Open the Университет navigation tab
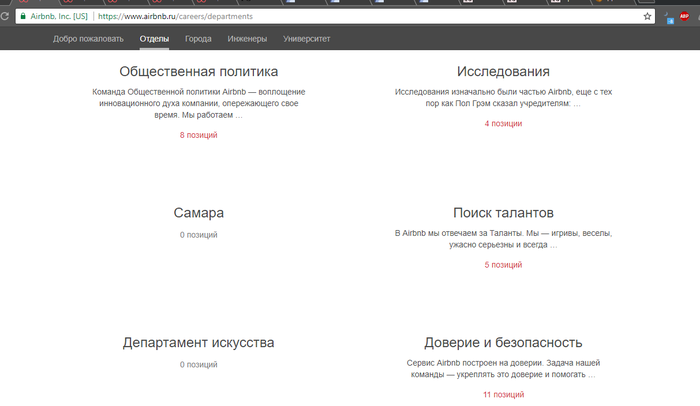Viewport: 700px width, 406px height. [307, 39]
